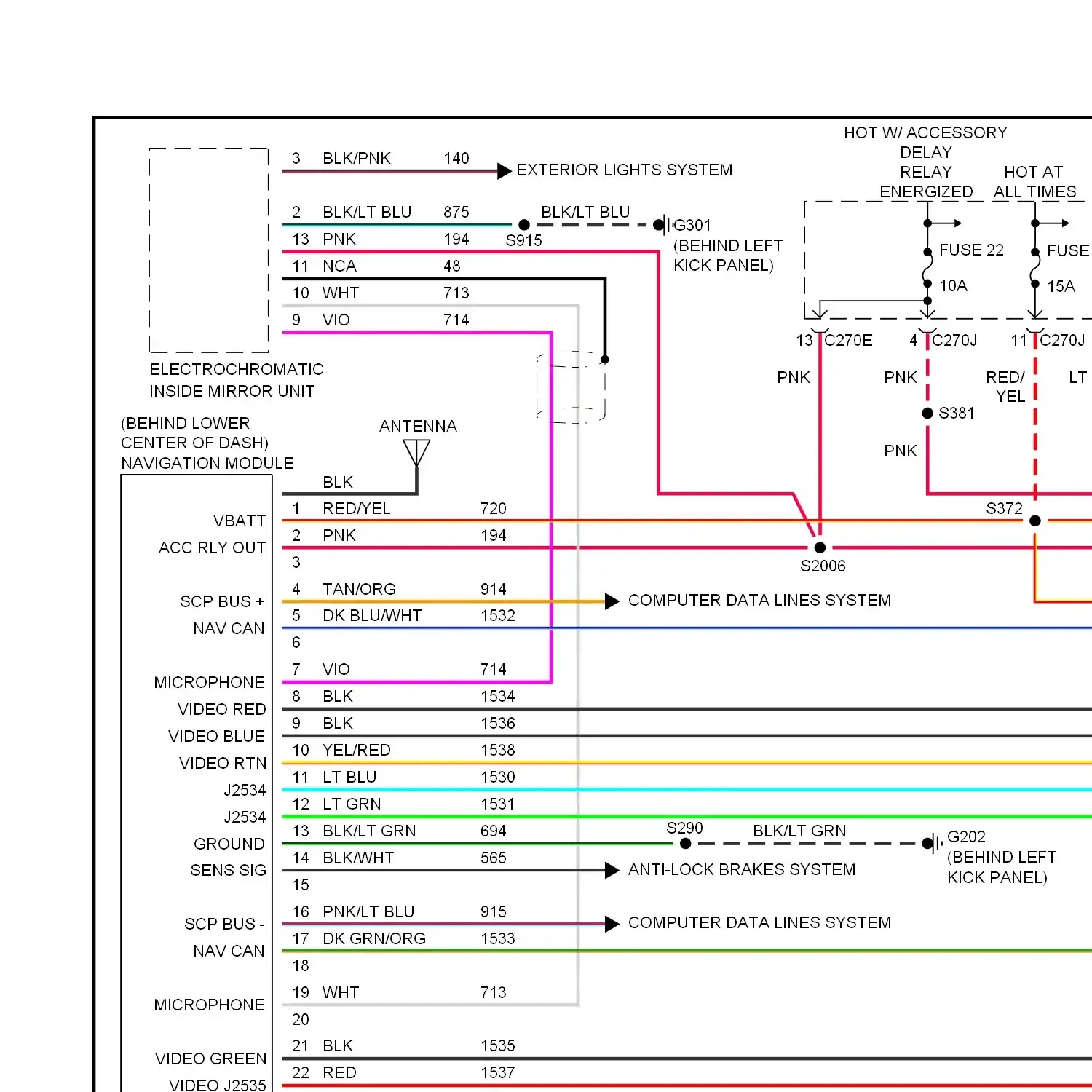
Task: Click the splice dot labeled S372
Action: [x=1035, y=521]
